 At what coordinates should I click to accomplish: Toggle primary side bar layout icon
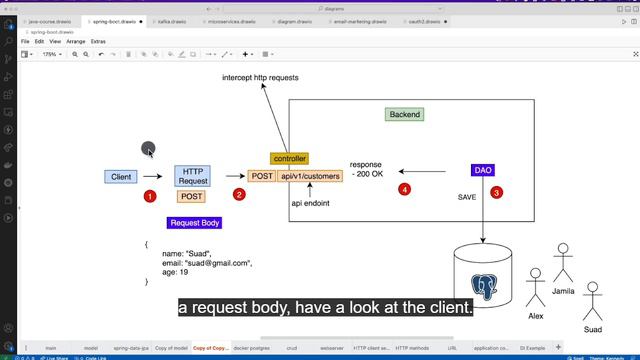tap(620, 9)
